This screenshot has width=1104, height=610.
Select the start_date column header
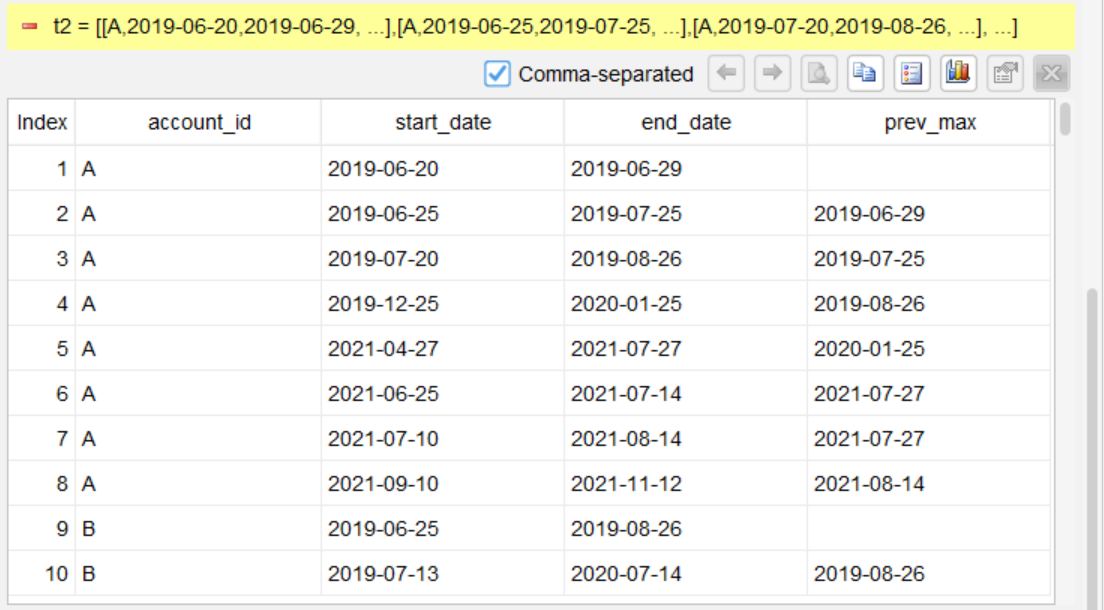click(x=443, y=123)
